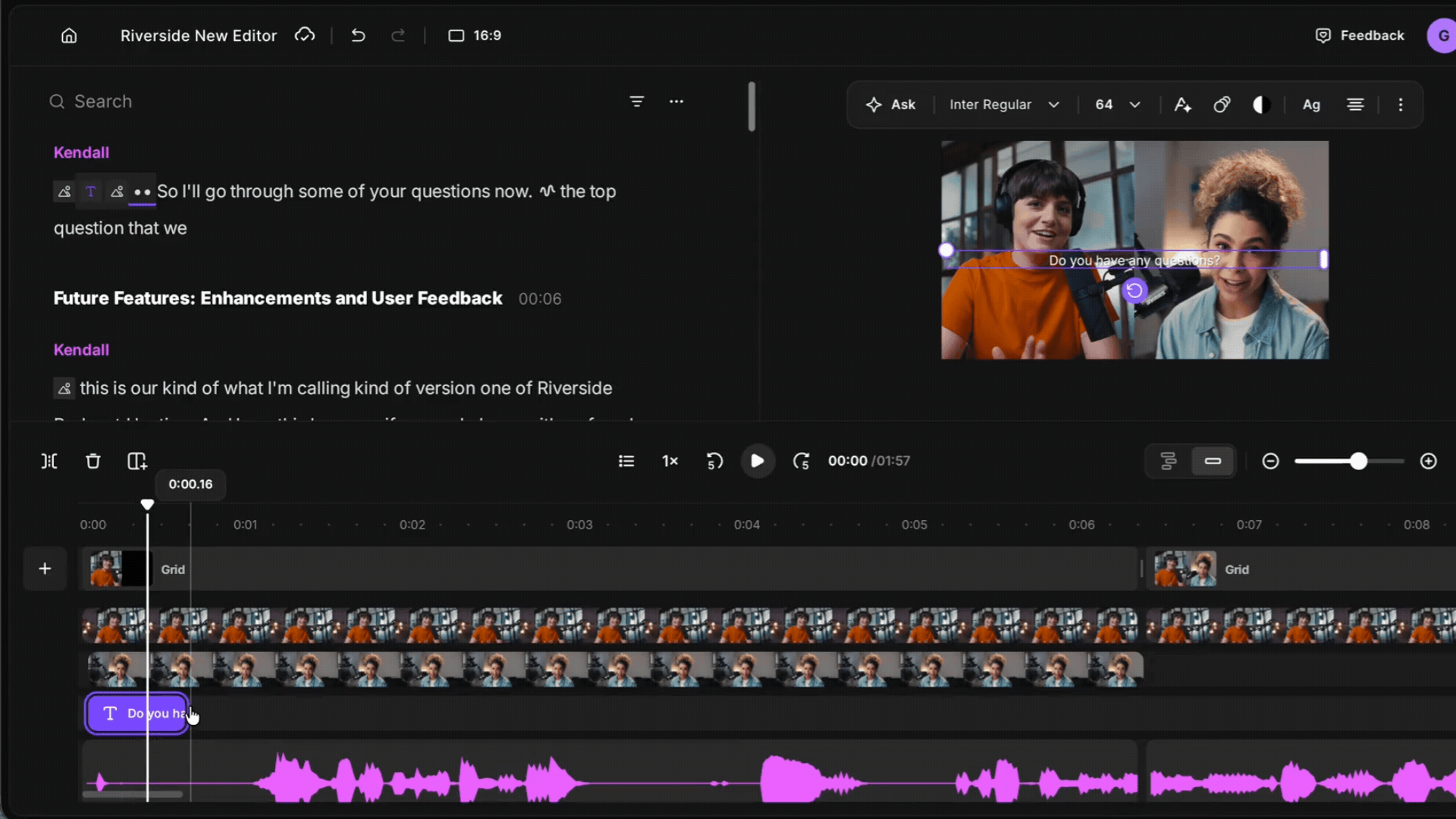The width and height of the screenshot is (1456, 819).
Task: Click the rotate handle under the caption
Action: click(x=1134, y=290)
